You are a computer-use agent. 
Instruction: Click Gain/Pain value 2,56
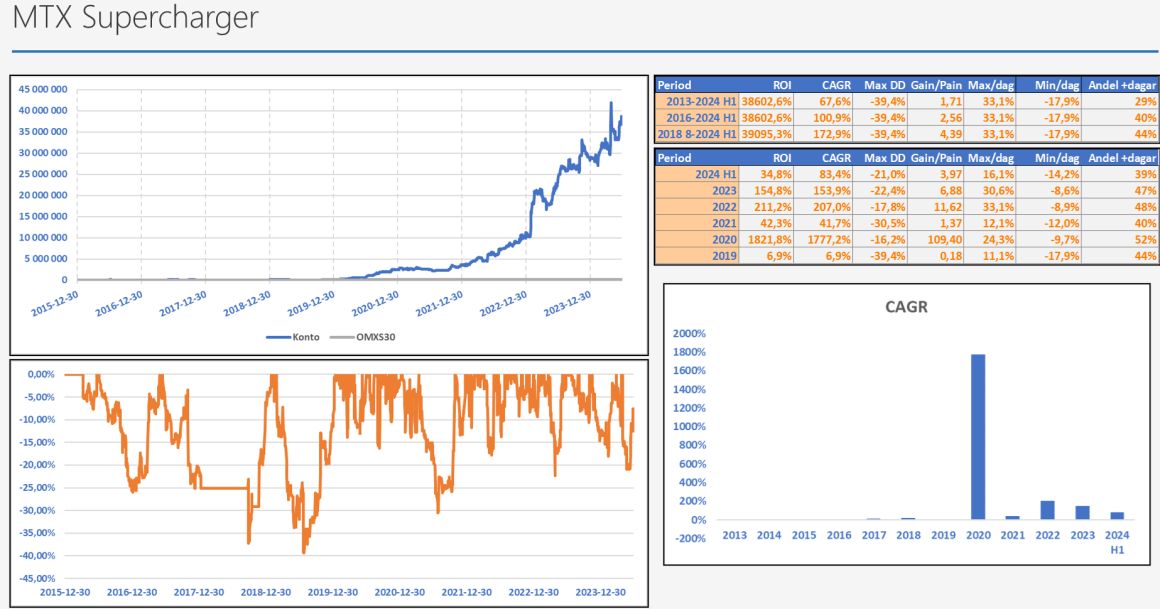(951, 118)
